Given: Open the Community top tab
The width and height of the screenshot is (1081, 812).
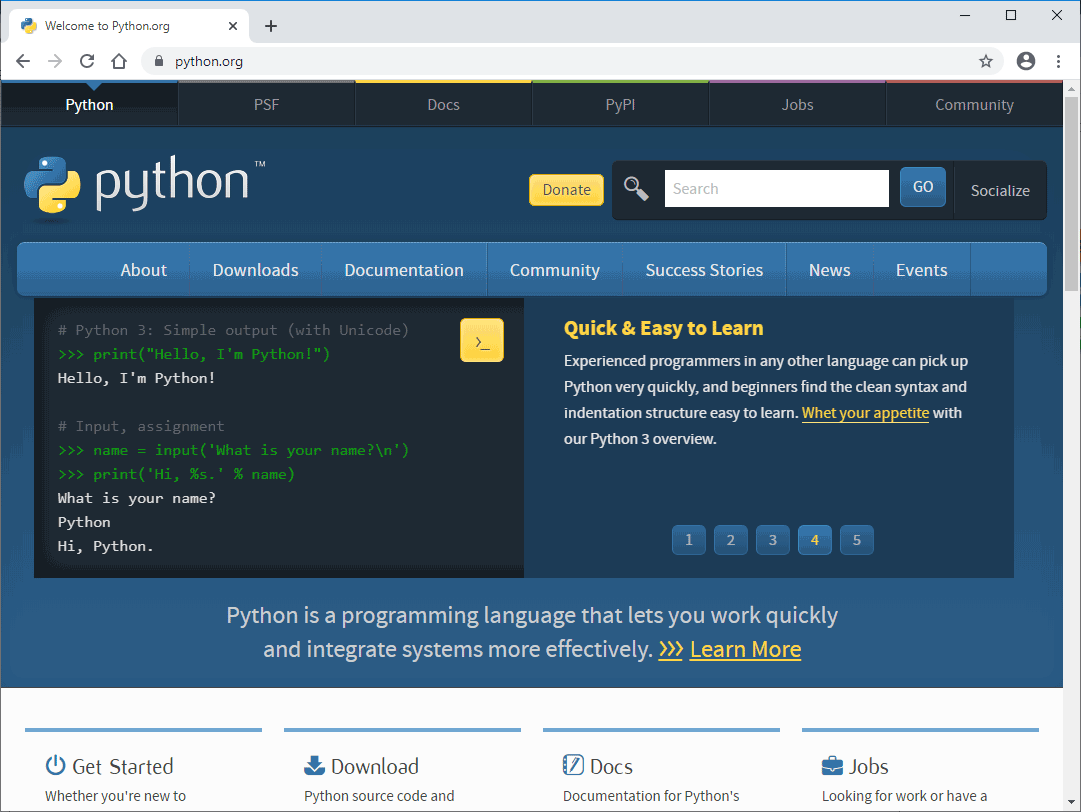Looking at the screenshot, I should click(974, 105).
